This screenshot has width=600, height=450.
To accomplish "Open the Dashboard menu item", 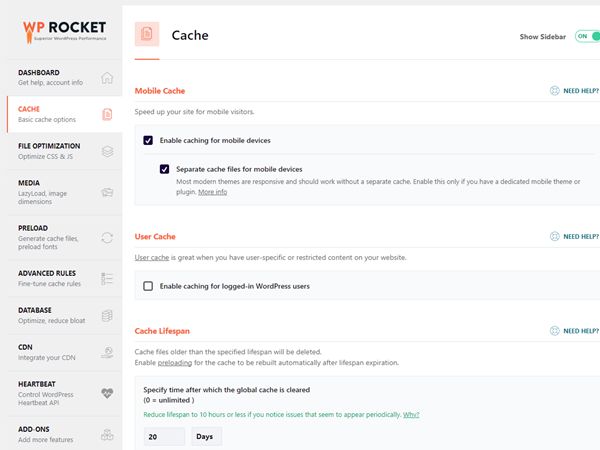I will (x=64, y=78).
